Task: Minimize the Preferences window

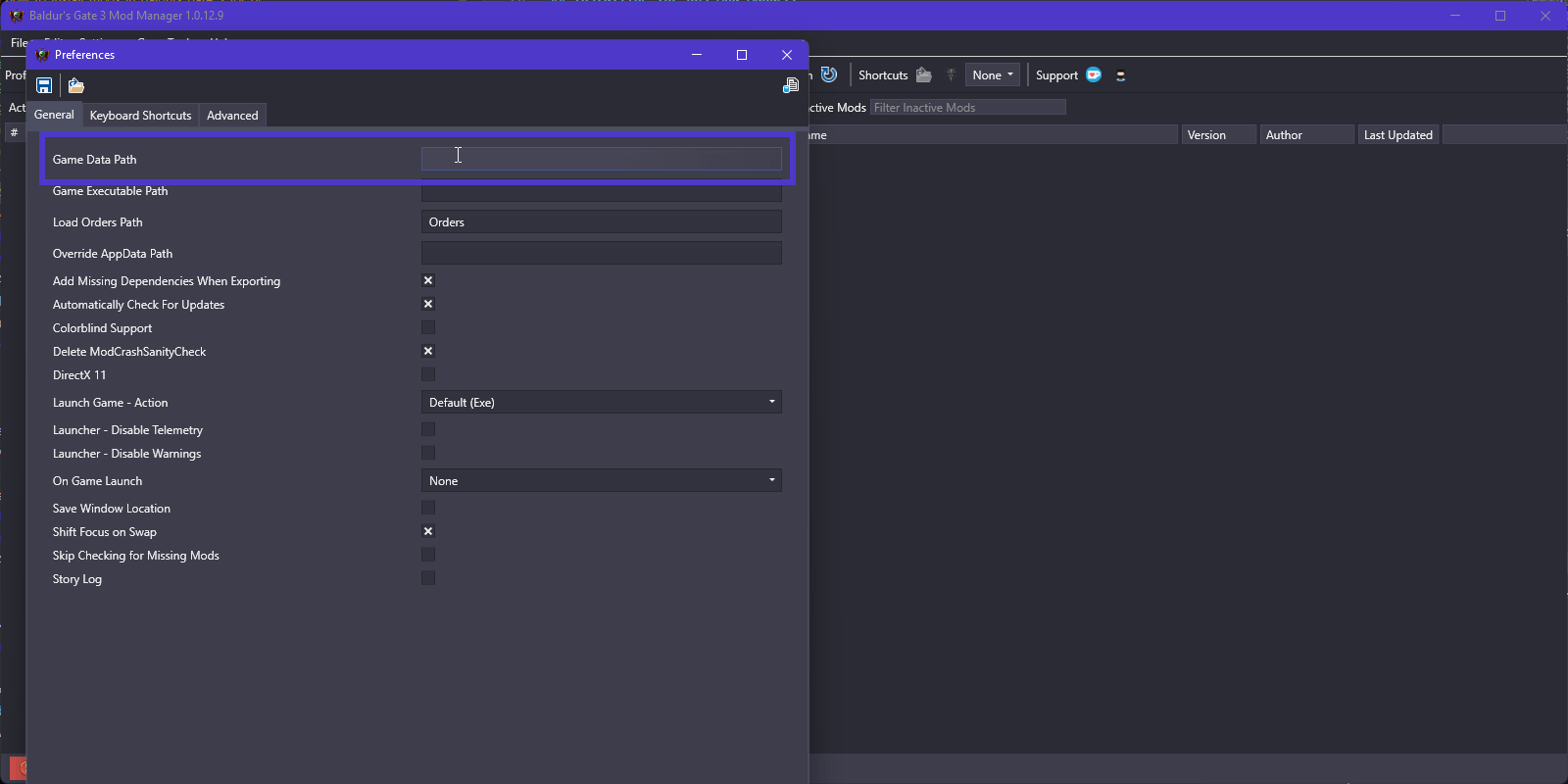Action: [697, 55]
